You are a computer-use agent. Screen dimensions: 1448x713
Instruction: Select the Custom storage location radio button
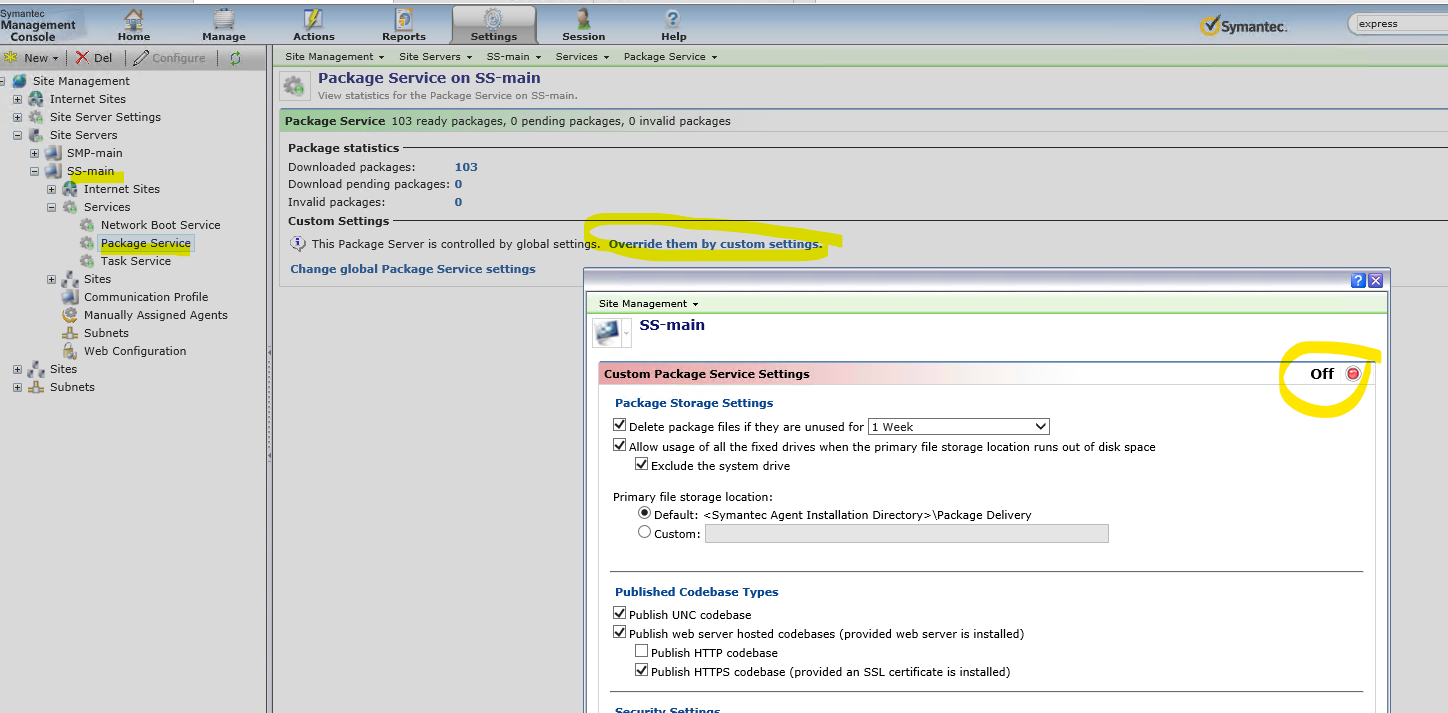pos(644,532)
